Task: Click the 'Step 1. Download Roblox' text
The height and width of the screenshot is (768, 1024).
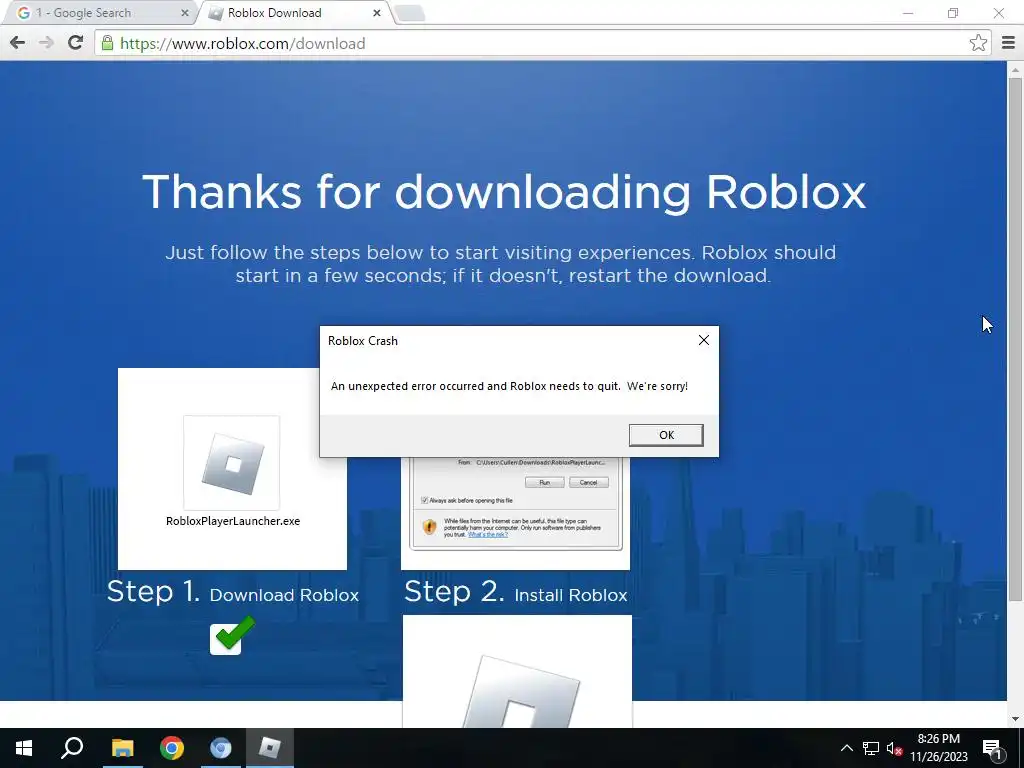Action: [233, 592]
